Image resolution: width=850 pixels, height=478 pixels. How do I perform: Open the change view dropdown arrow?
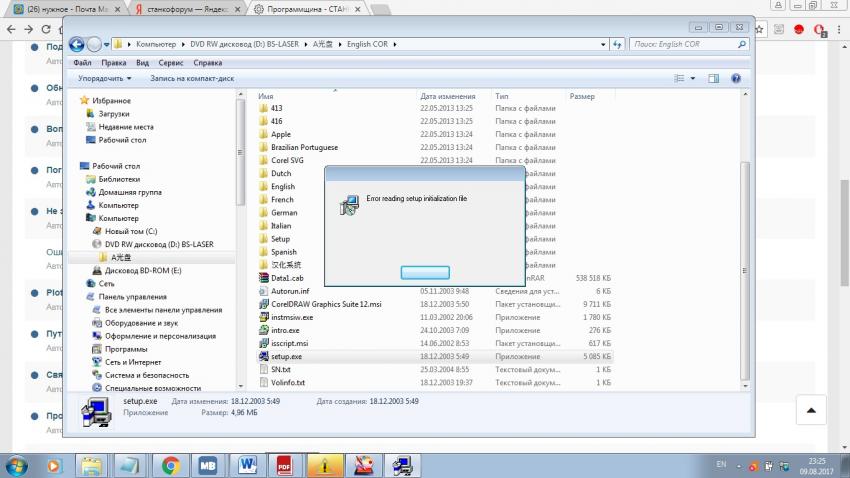pyautogui.click(x=692, y=78)
